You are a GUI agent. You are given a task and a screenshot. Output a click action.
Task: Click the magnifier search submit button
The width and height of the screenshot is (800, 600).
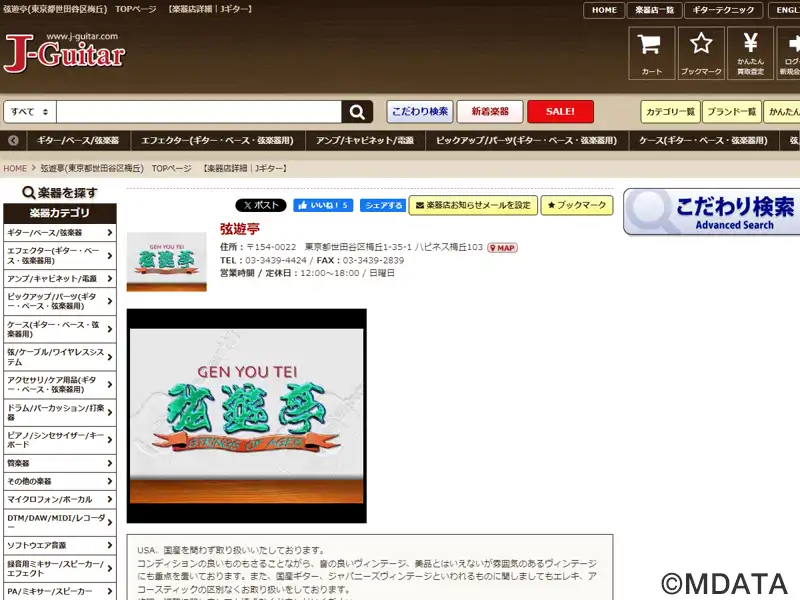click(357, 112)
